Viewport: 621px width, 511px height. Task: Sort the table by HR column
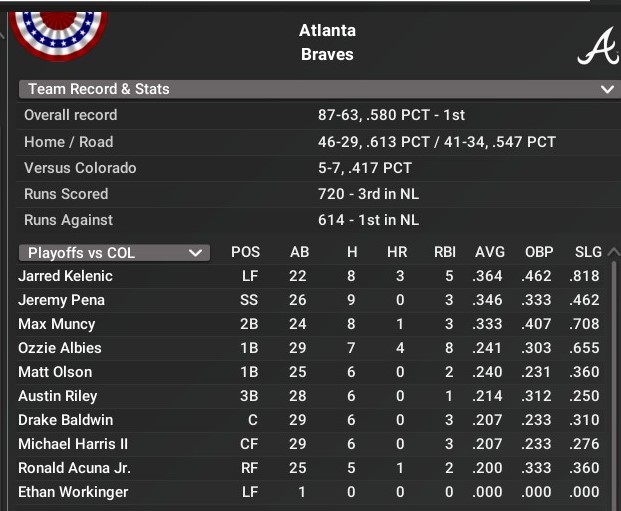click(397, 253)
